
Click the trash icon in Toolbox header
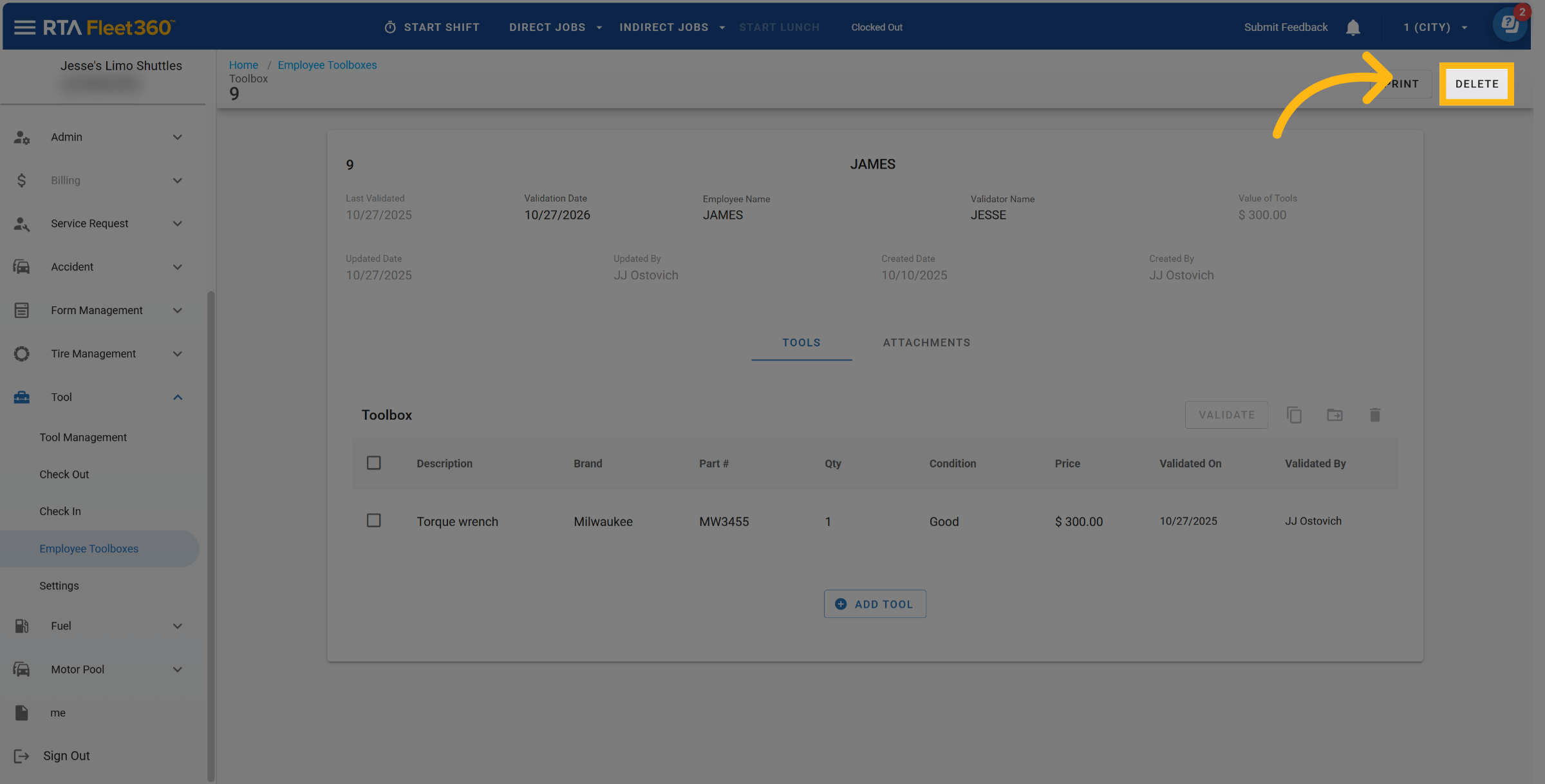point(1374,415)
